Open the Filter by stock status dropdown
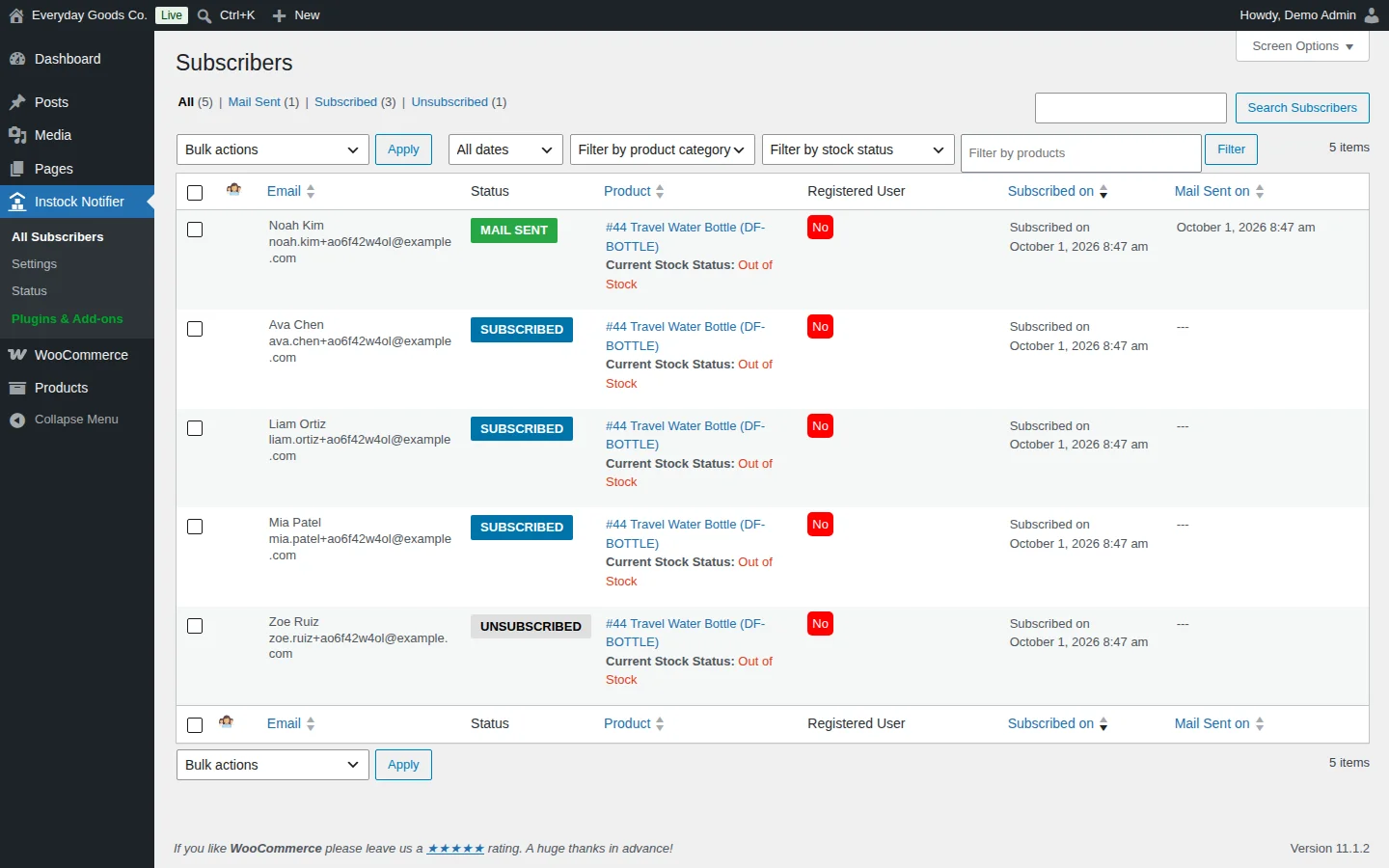 click(858, 149)
